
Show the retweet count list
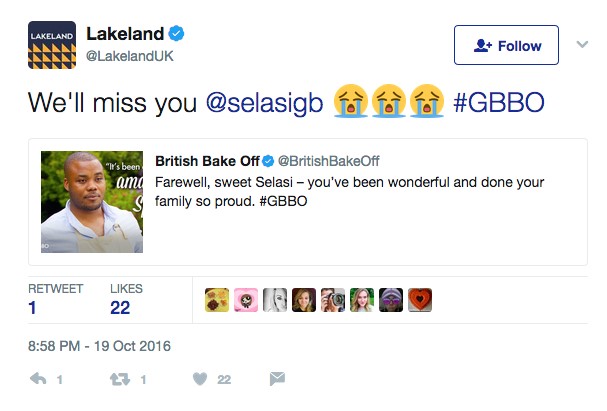coord(55,299)
